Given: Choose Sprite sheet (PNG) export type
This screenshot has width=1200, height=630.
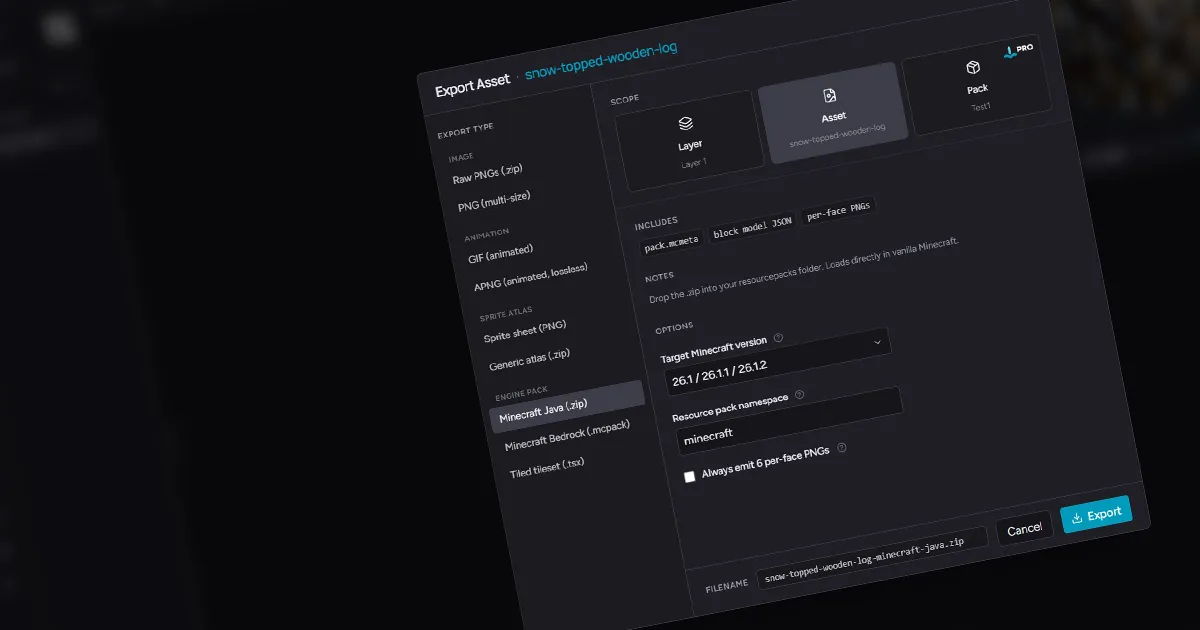Looking at the screenshot, I should pos(526,332).
